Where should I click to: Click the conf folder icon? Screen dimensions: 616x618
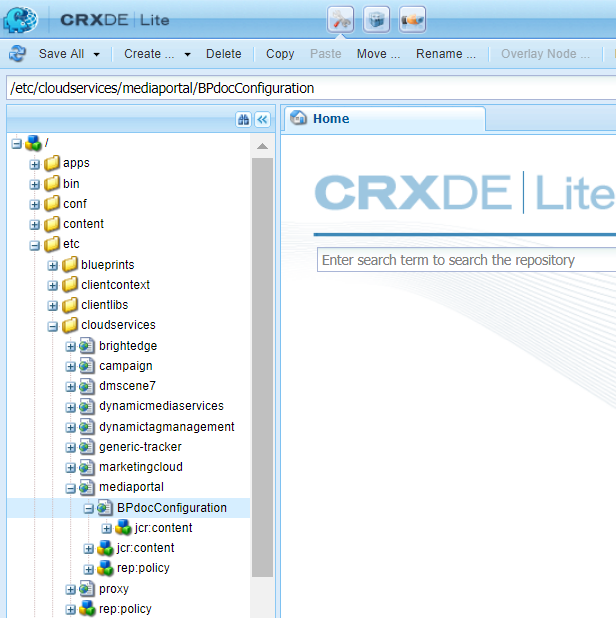[52, 204]
